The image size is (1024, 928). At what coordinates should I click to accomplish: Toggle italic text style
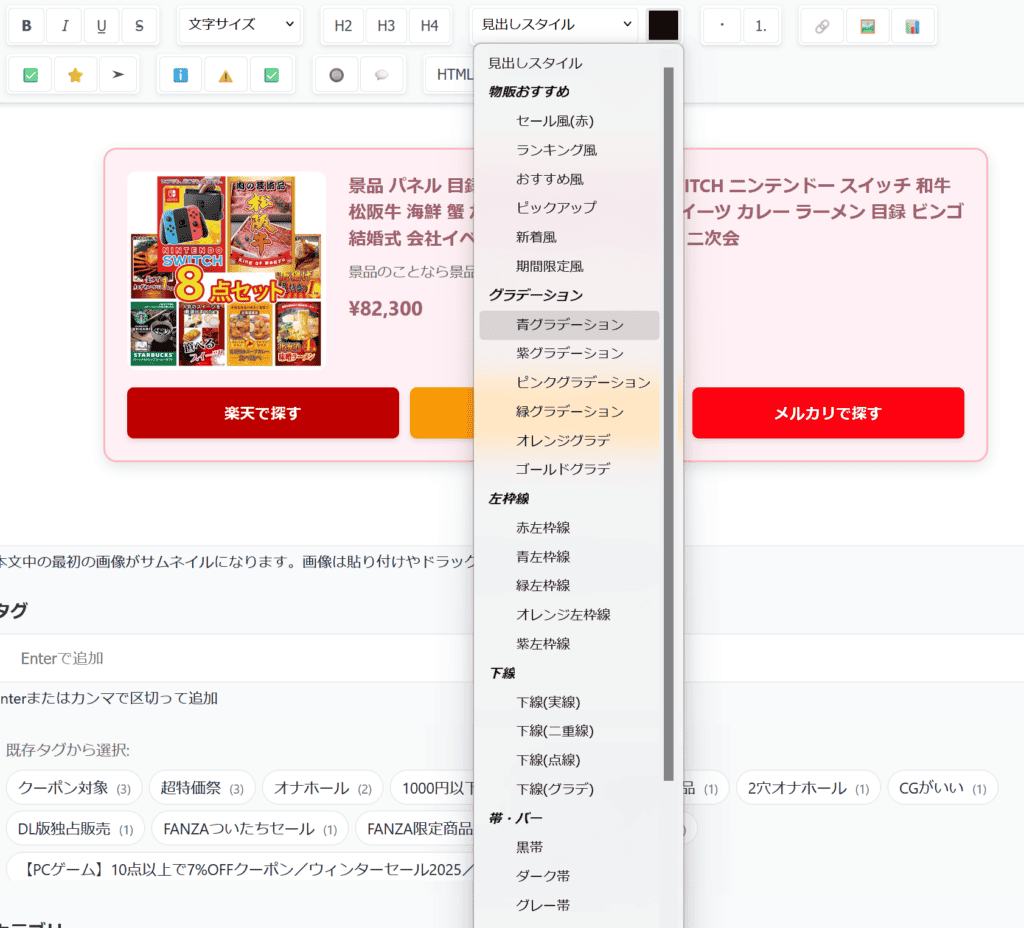[x=65, y=26]
